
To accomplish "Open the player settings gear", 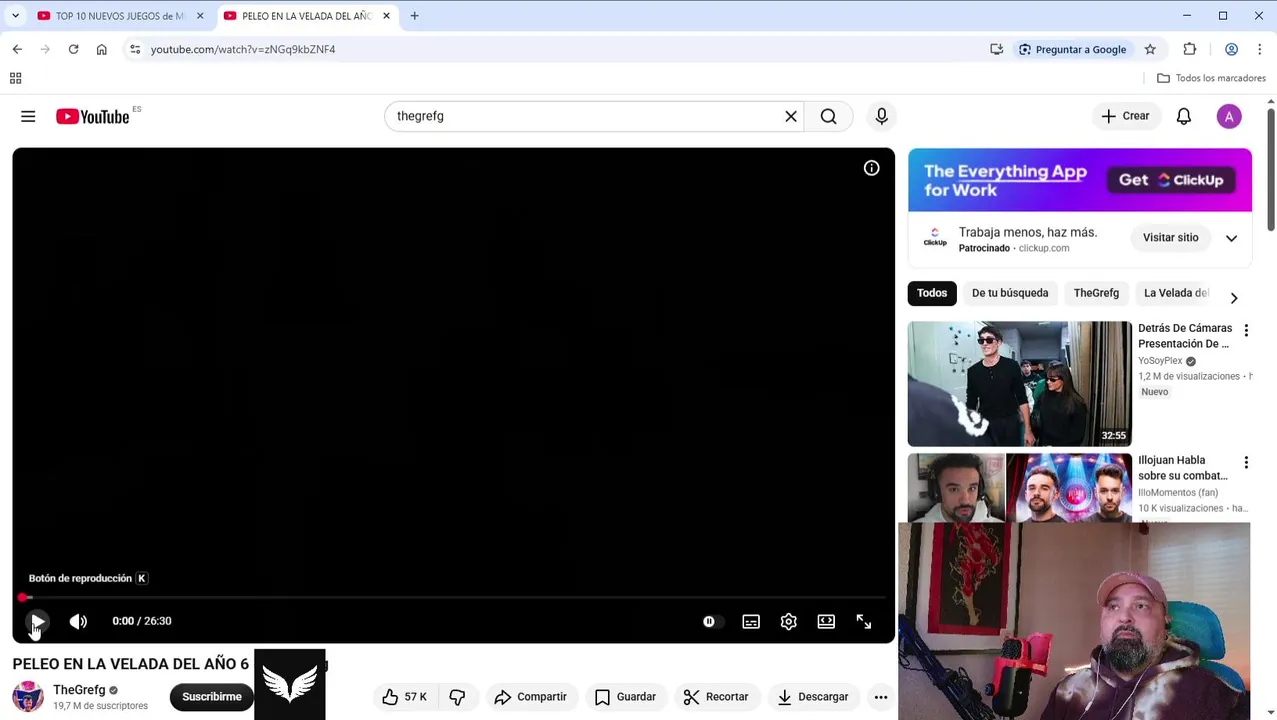I will 789,621.
